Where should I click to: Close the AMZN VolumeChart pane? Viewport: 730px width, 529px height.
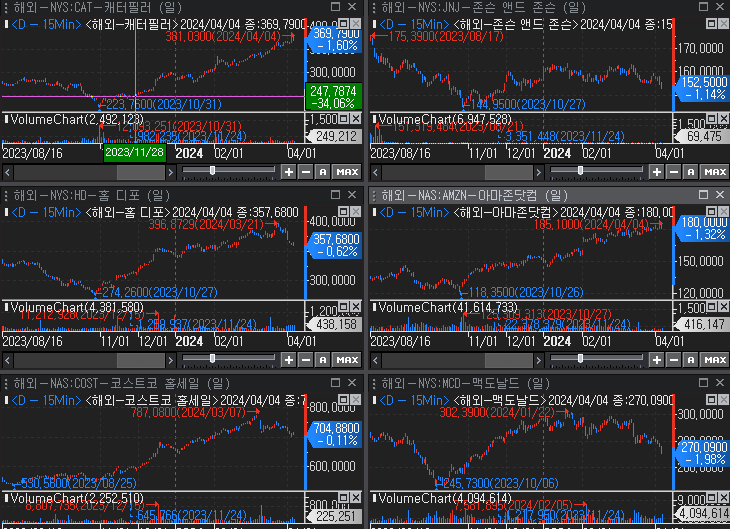pyautogui.click(x=724, y=307)
